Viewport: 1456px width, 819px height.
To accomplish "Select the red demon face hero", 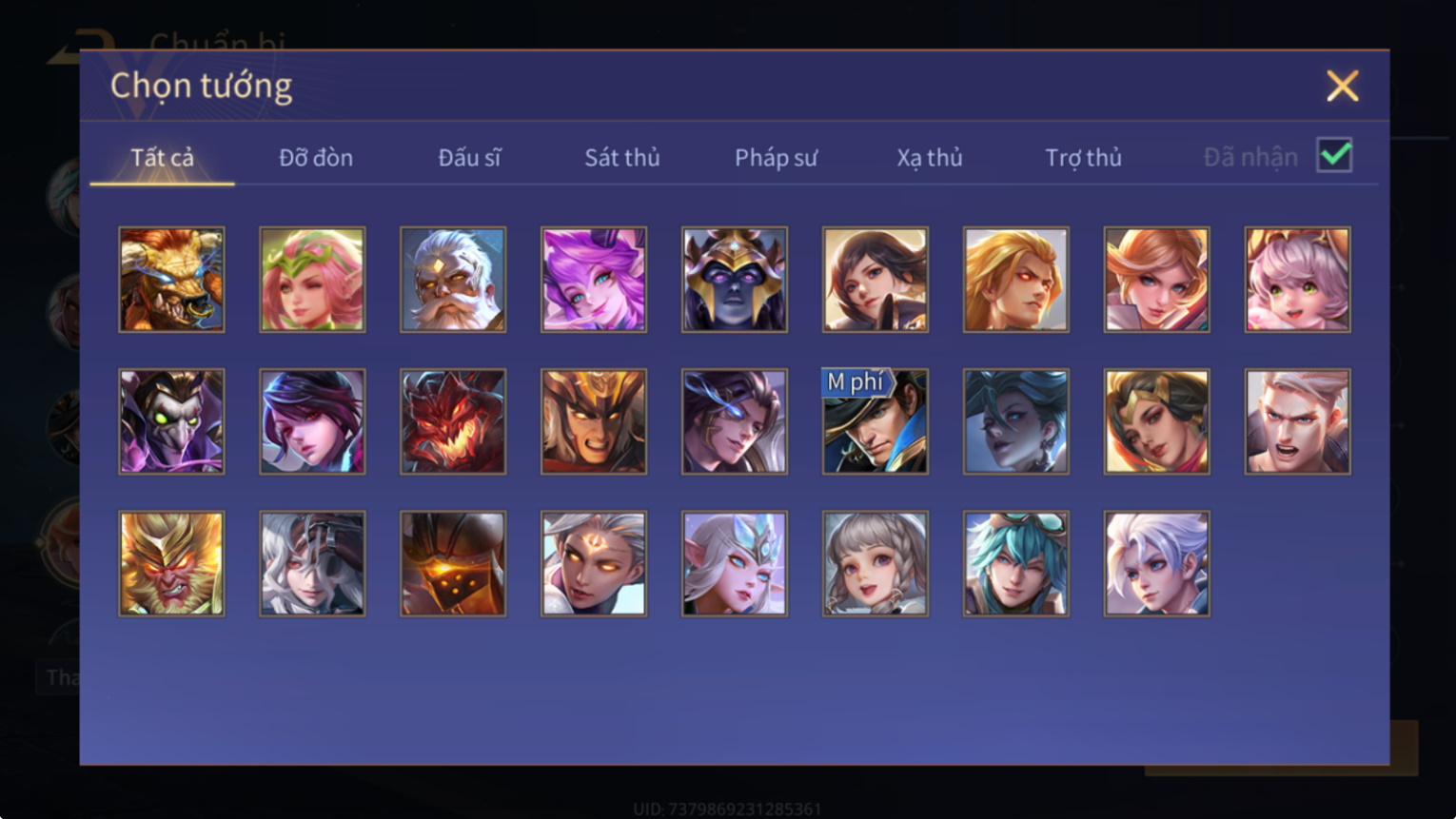I will 453,421.
